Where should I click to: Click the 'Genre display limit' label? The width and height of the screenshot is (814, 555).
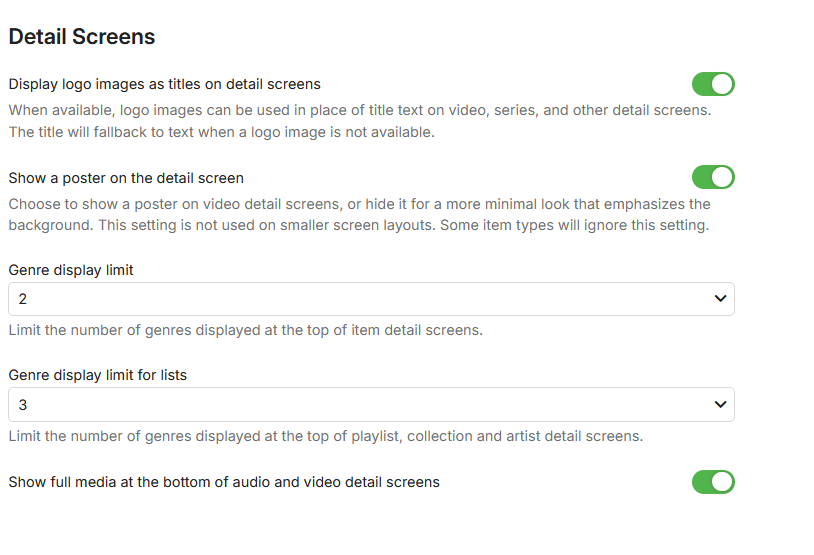pyautogui.click(x=71, y=270)
